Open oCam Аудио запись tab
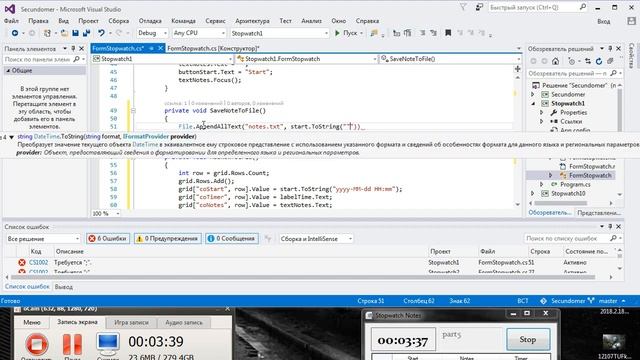This screenshot has width=640, height=360. click(x=184, y=322)
